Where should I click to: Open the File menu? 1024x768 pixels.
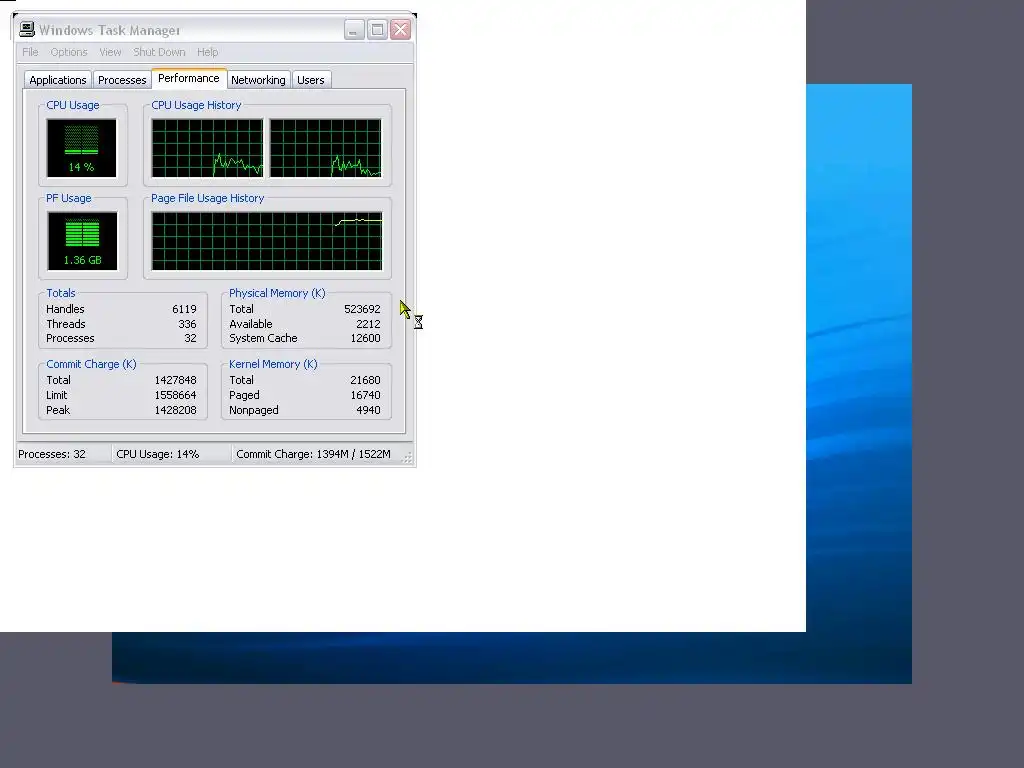(x=30, y=52)
